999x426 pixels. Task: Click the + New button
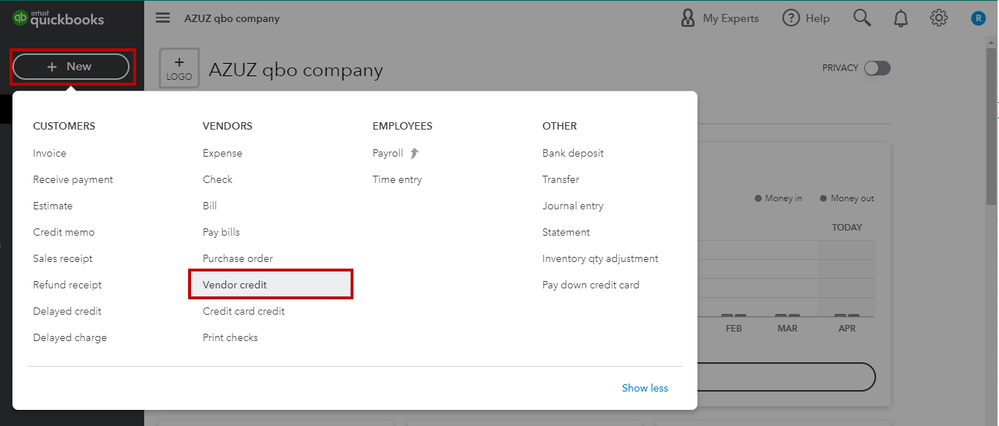click(71, 66)
